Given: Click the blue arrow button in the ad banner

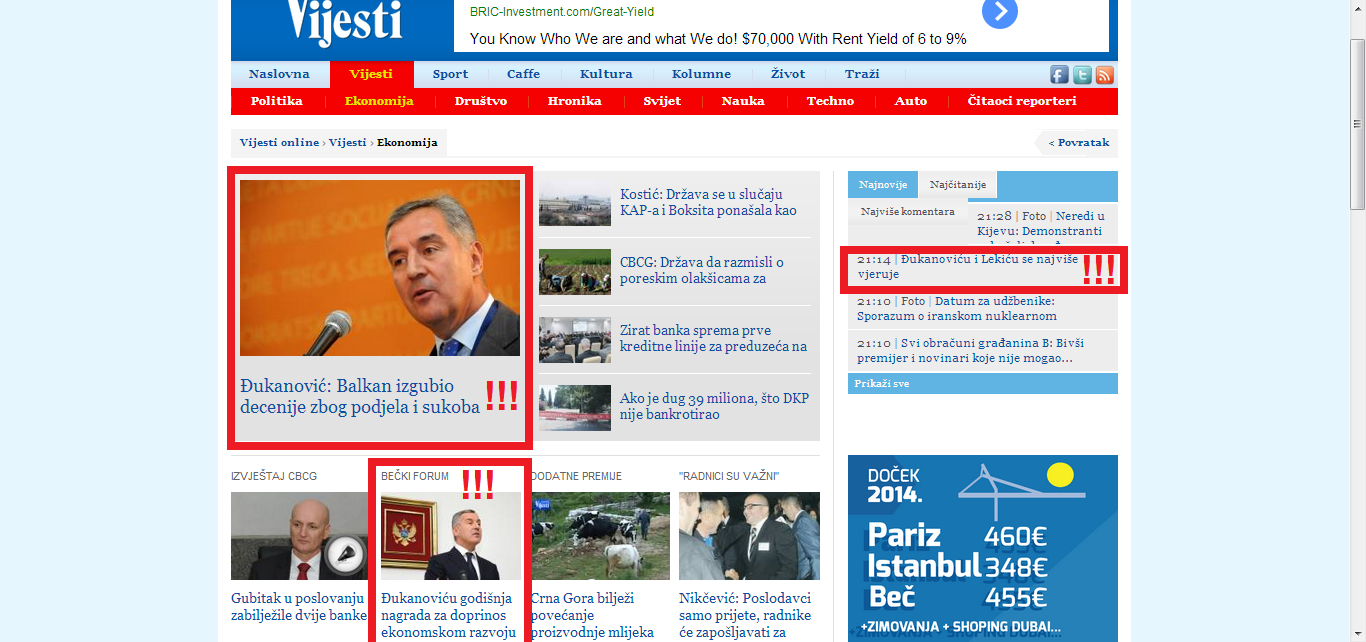Looking at the screenshot, I should [999, 14].
